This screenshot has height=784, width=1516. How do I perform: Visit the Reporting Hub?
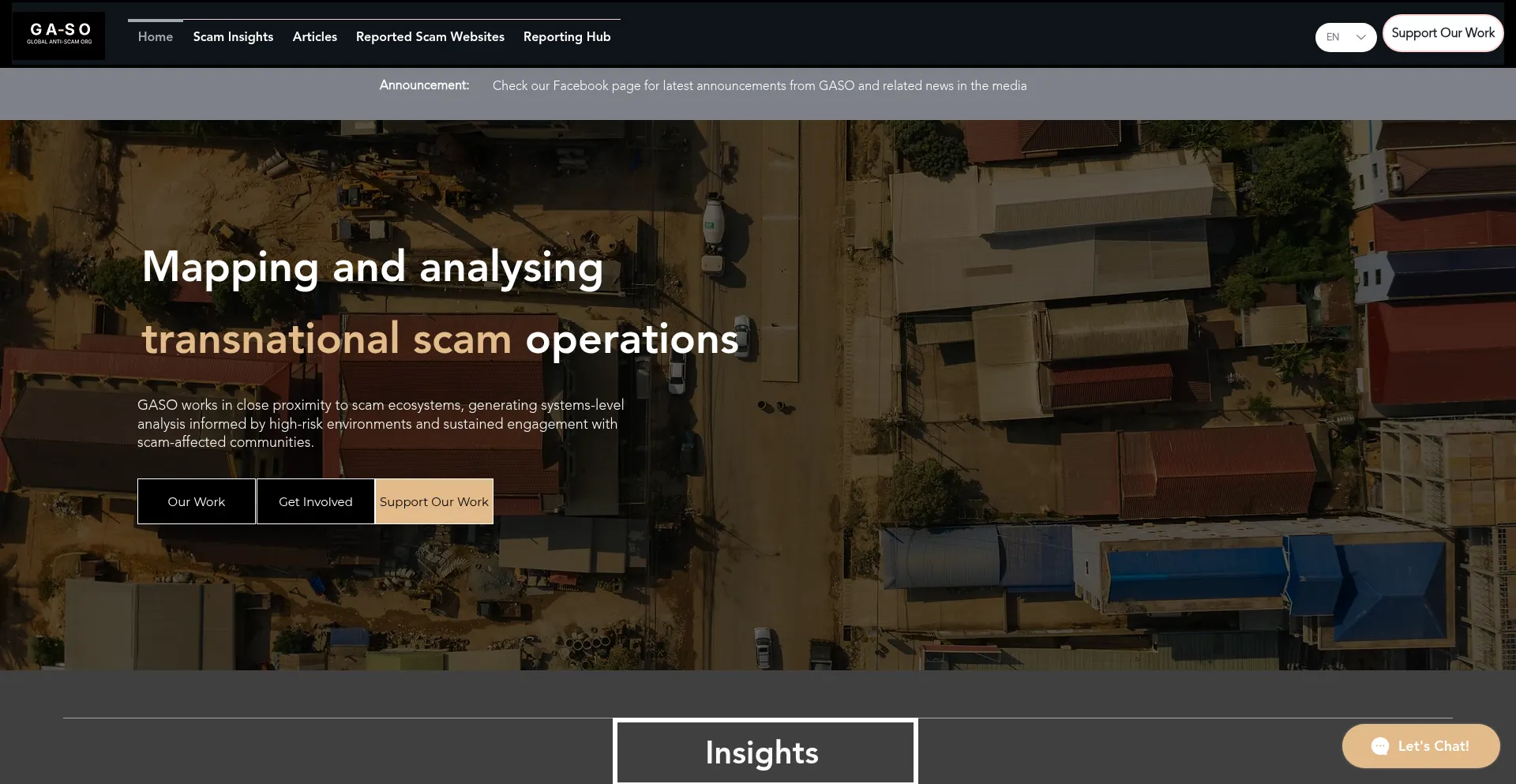coord(566,36)
